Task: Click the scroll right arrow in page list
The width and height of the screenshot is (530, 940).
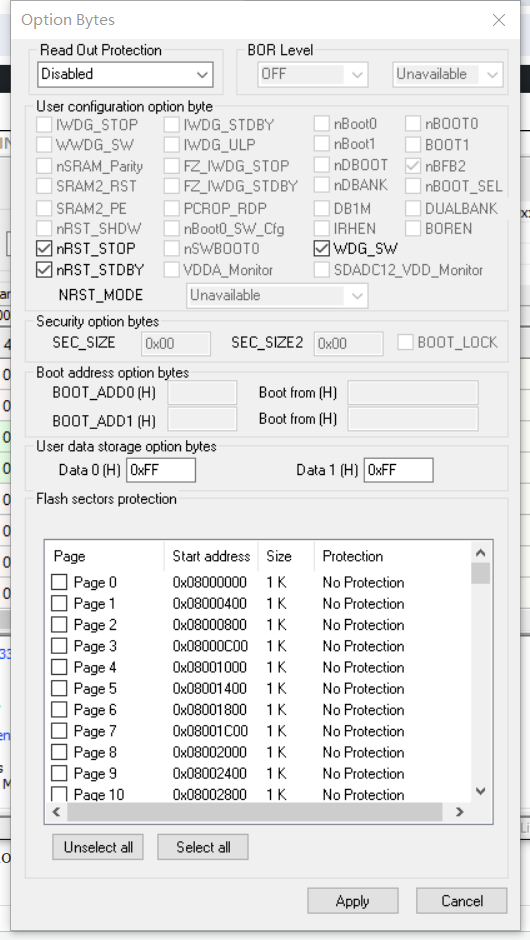Action: pyautogui.click(x=459, y=812)
